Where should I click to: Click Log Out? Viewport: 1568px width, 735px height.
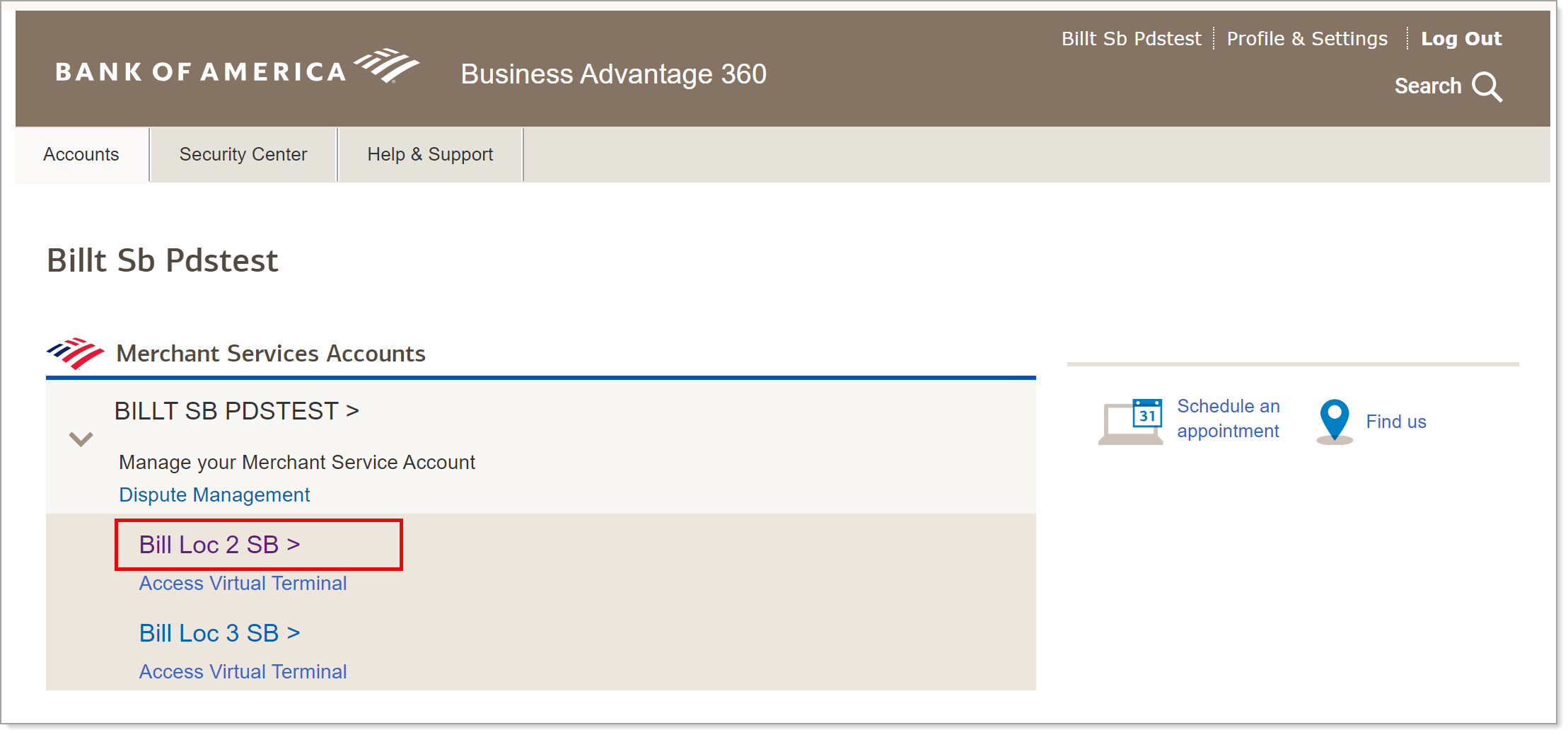point(1461,38)
